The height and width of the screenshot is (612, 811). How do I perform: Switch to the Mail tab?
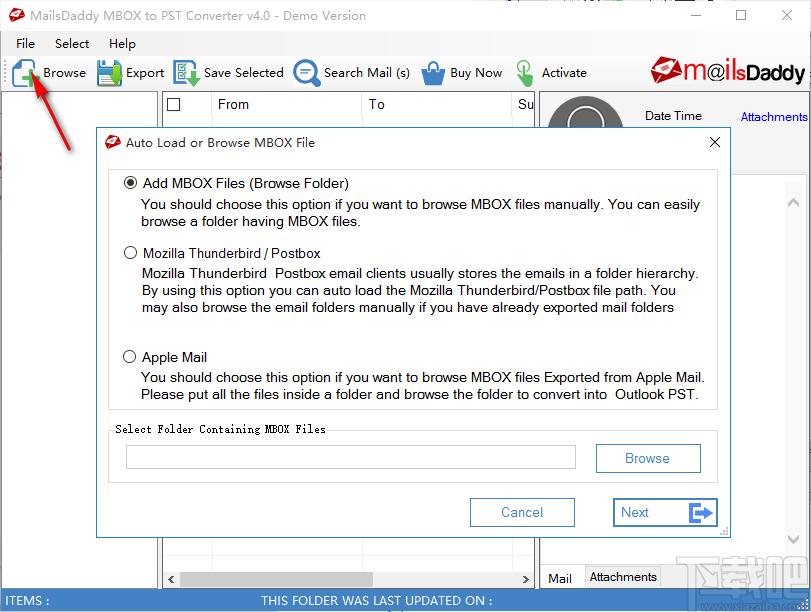tap(560, 578)
